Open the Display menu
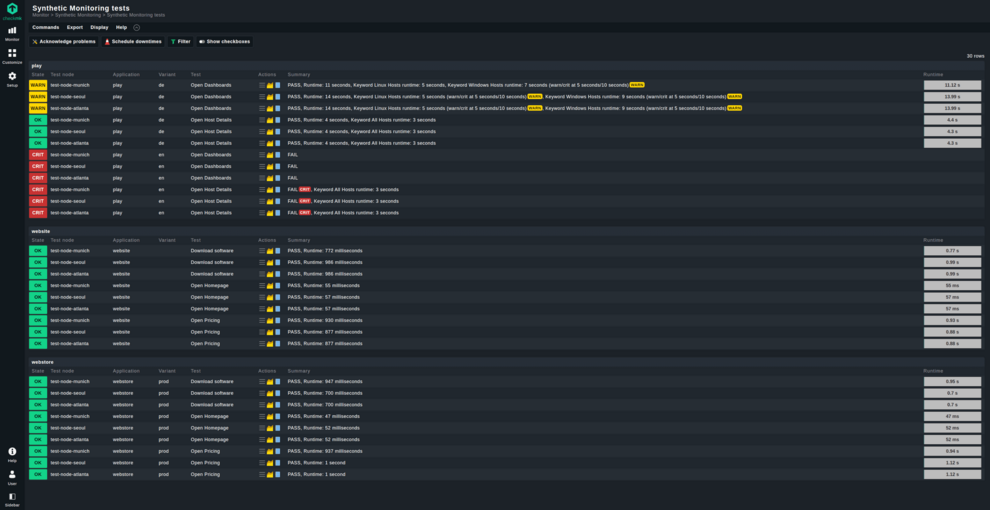Image resolution: width=990 pixels, height=510 pixels. pyautogui.click(x=99, y=28)
